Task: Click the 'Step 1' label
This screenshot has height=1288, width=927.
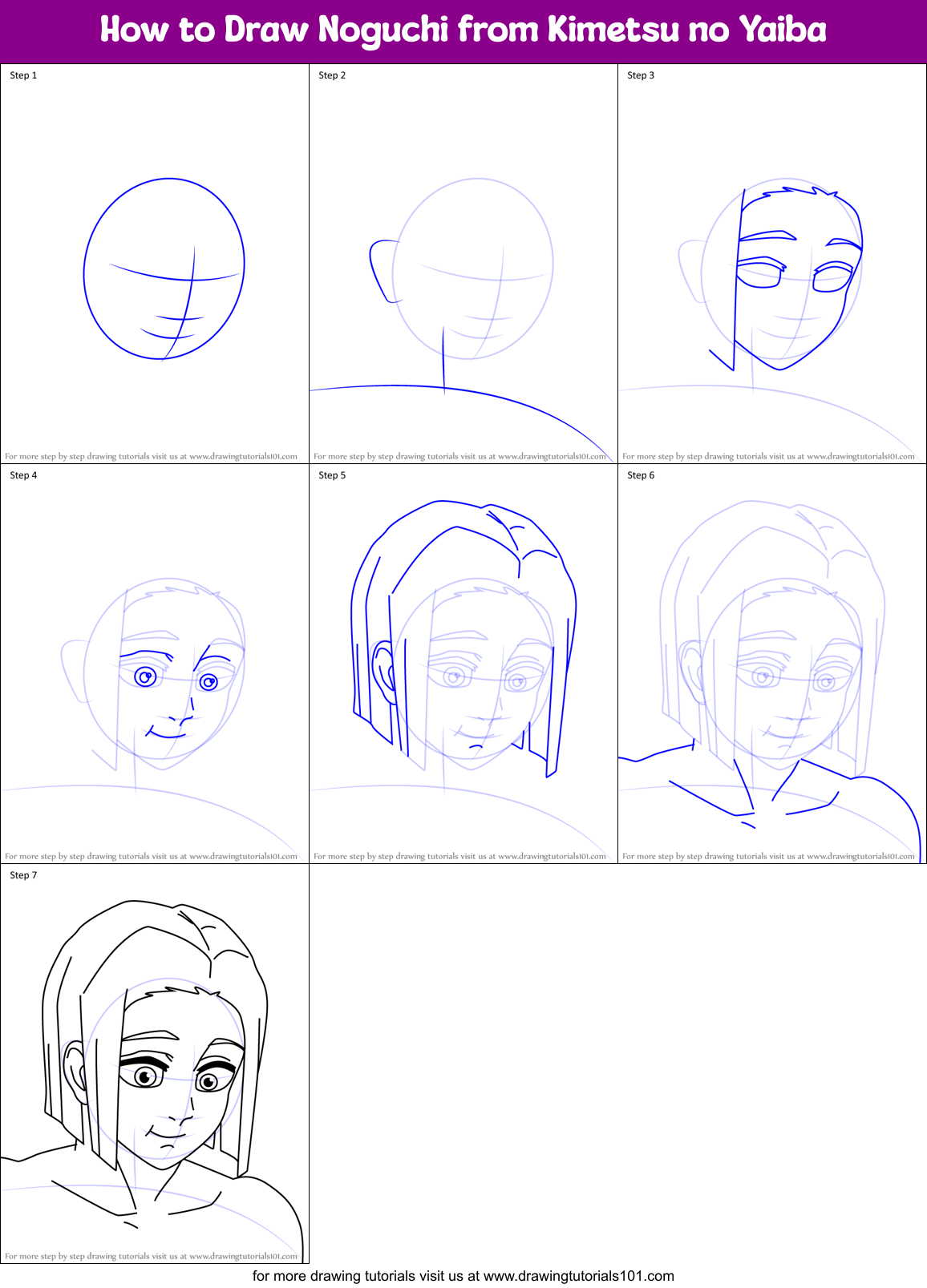Action: click(23, 75)
